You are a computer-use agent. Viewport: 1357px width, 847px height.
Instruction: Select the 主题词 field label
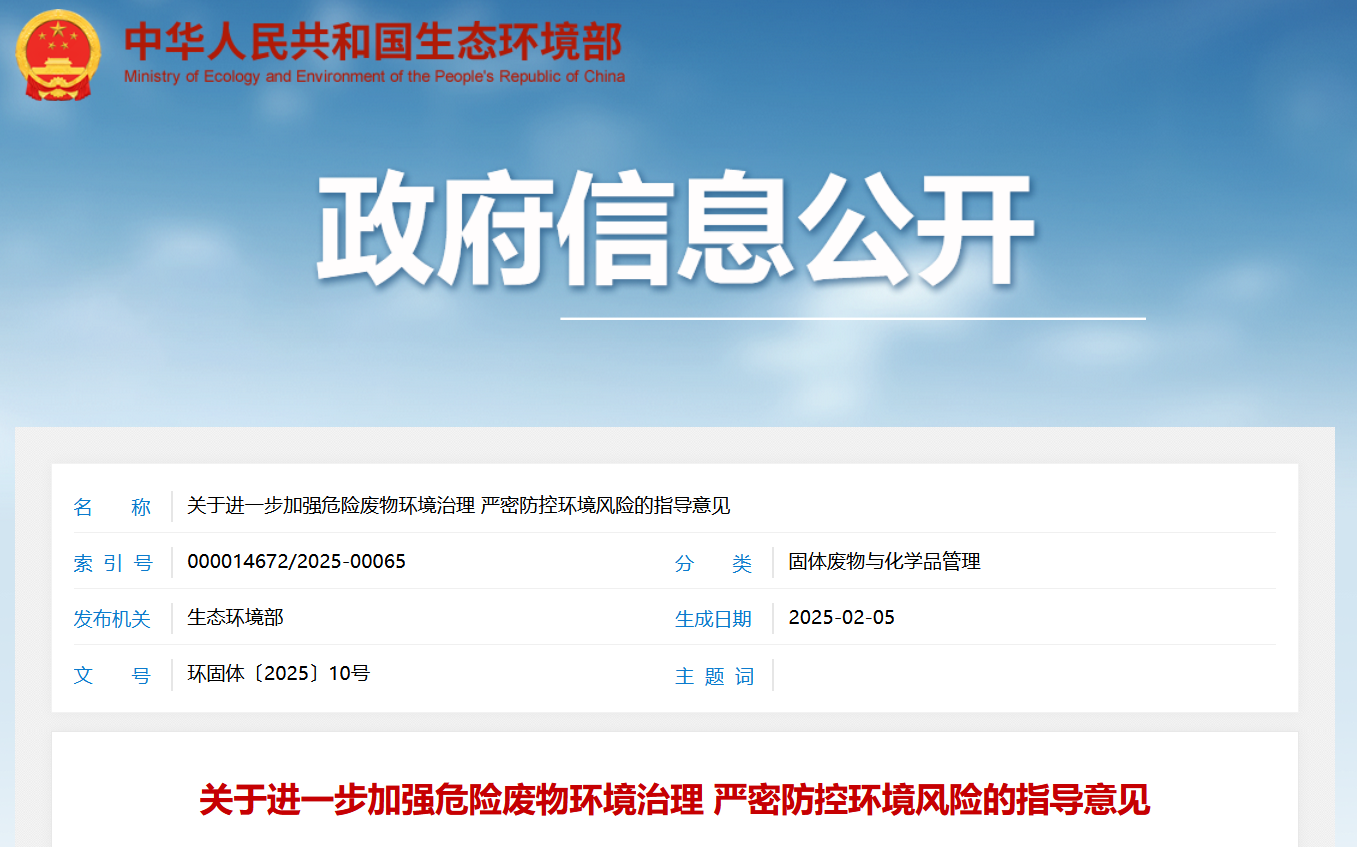click(714, 676)
